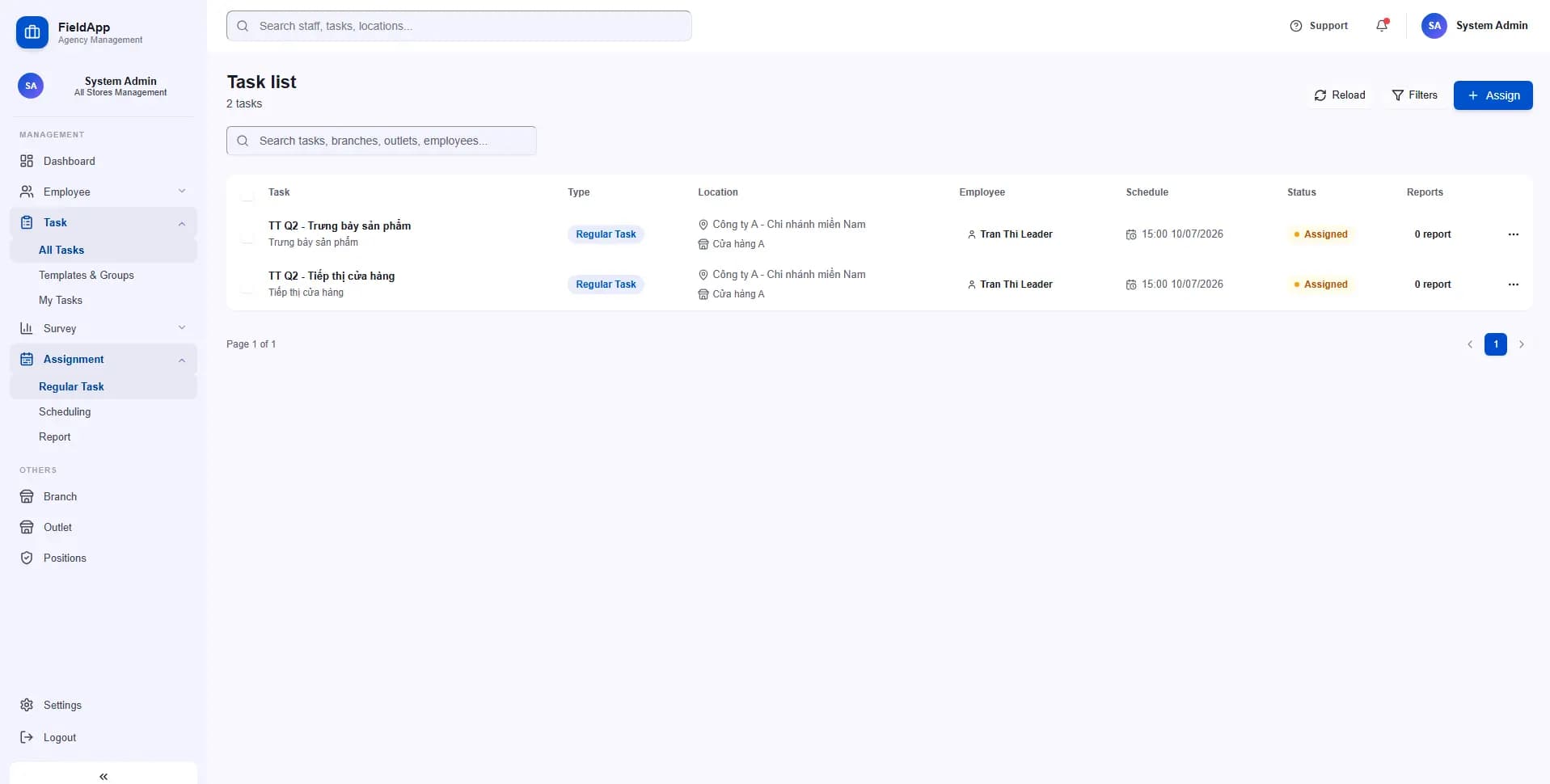Click the Employee people icon

(27, 192)
